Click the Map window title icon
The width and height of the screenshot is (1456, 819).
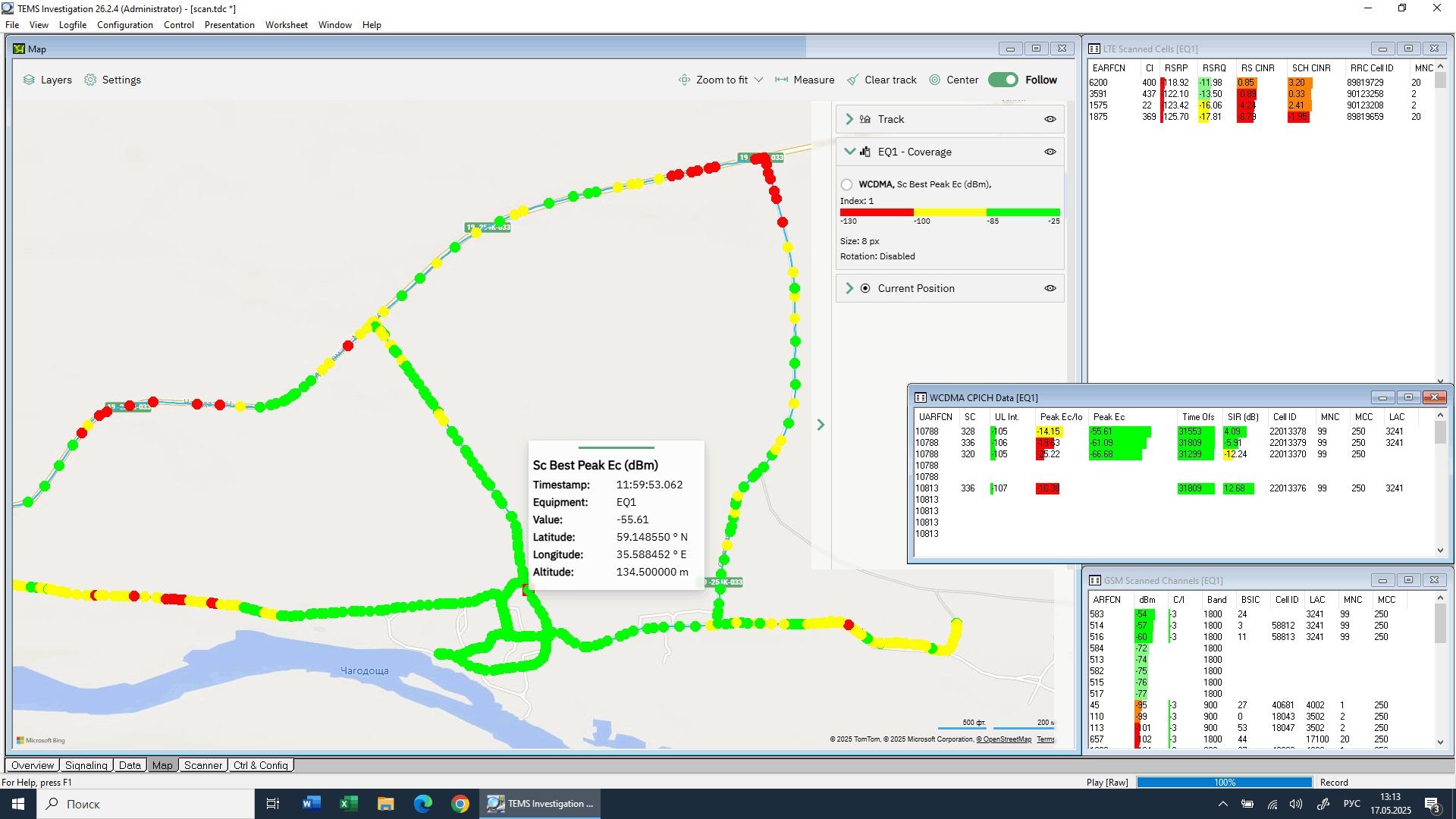click(x=19, y=49)
